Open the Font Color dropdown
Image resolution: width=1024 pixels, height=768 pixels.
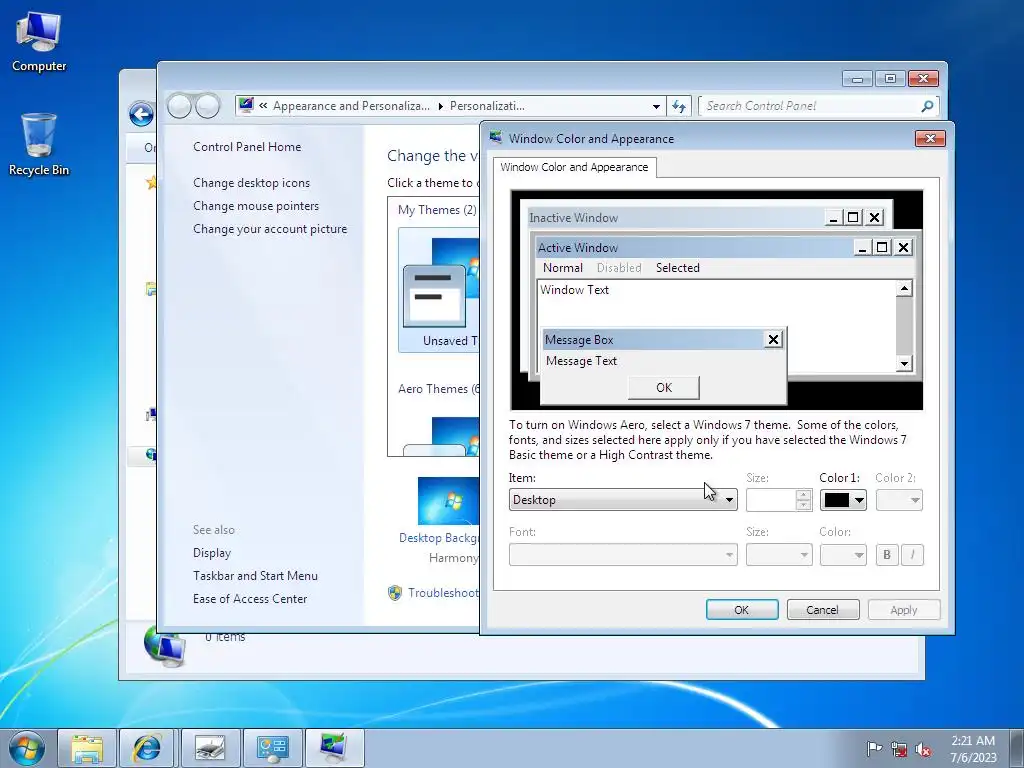843,554
